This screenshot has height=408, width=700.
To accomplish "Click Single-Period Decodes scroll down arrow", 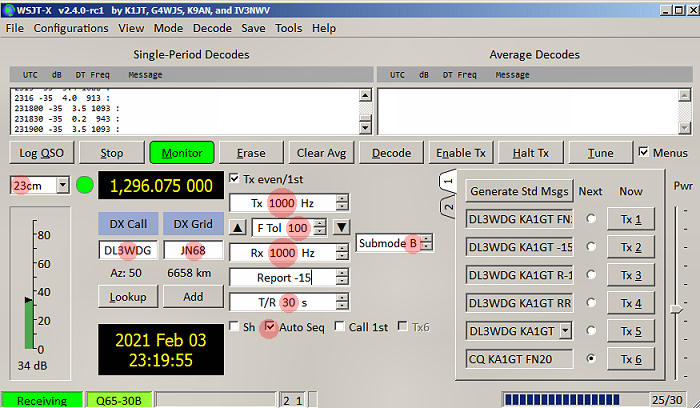I will point(365,128).
